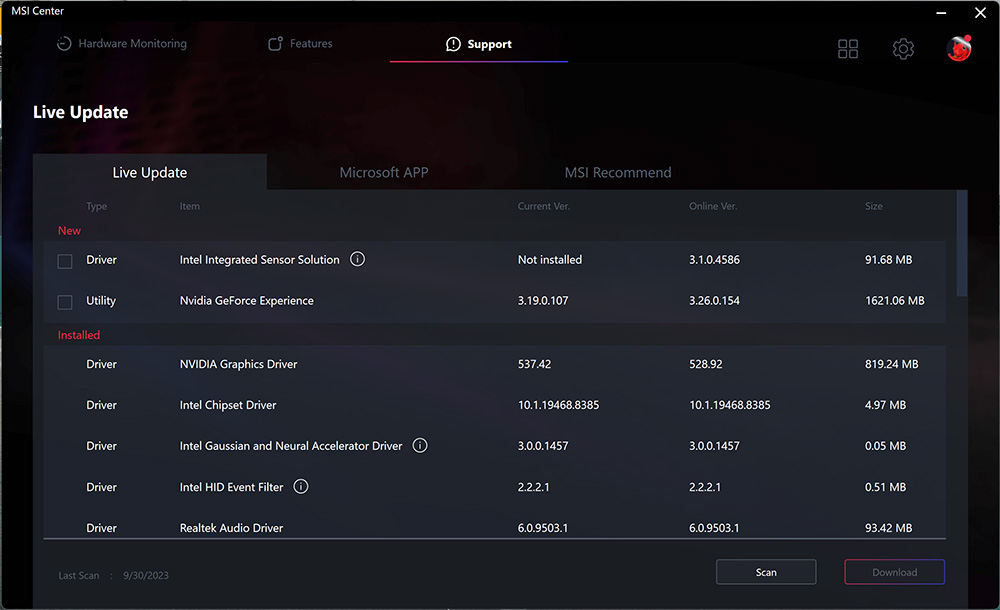Click the Download button
Image resolution: width=1000 pixels, height=610 pixels.
[x=894, y=572]
